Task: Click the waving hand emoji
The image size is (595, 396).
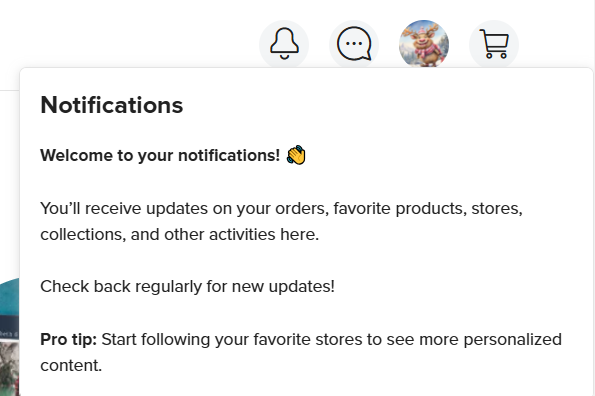Action: (x=296, y=155)
